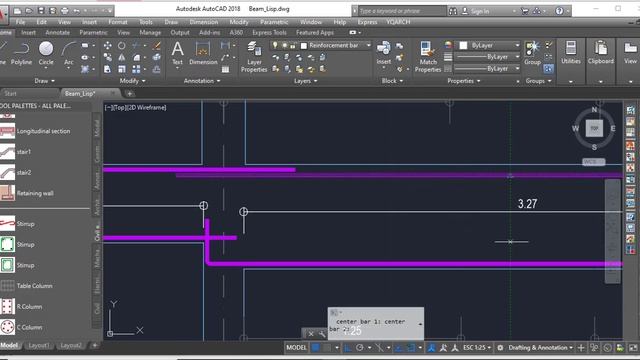Click the 3.27 dimension text
This screenshot has height=360, width=640.
(x=527, y=204)
